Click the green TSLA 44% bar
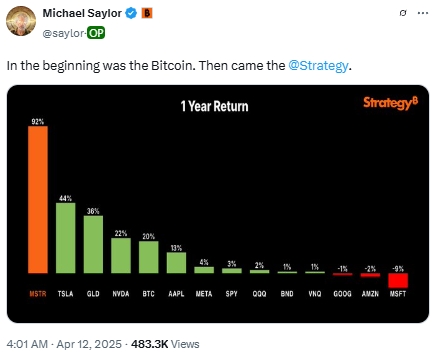The width and height of the screenshot is (437, 360). click(x=65, y=238)
